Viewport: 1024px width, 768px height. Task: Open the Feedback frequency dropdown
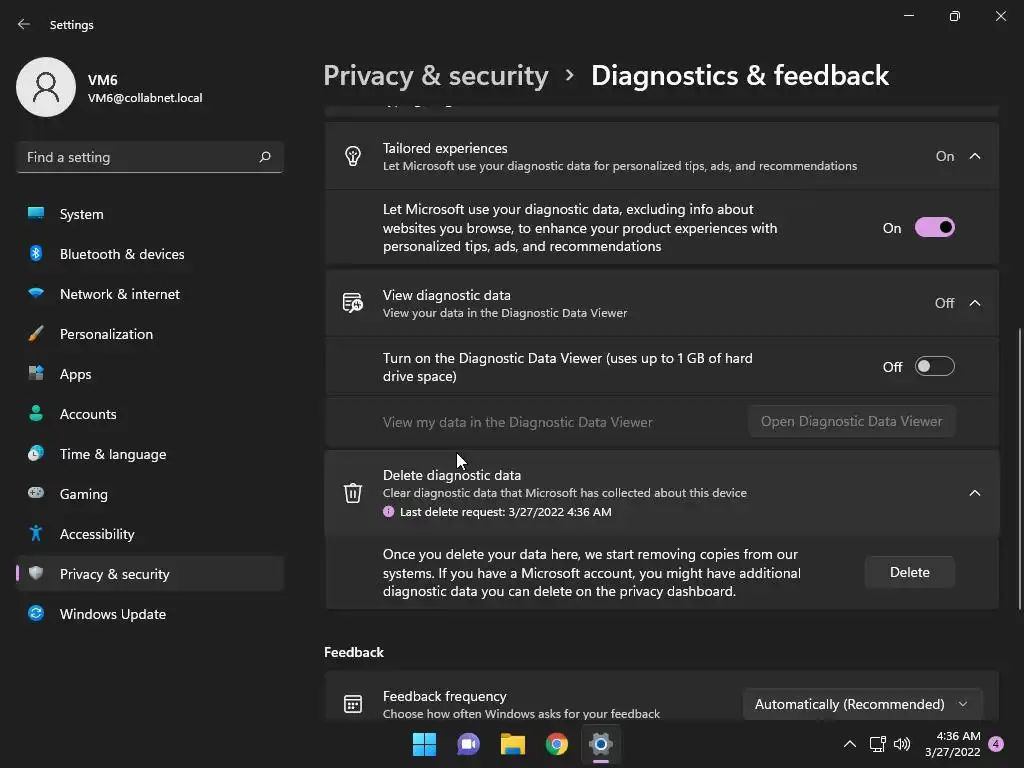point(861,704)
